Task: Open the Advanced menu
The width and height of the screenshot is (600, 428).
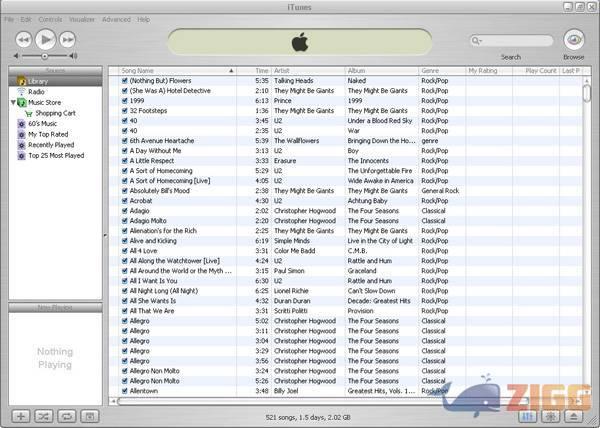Action: (116, 20)
